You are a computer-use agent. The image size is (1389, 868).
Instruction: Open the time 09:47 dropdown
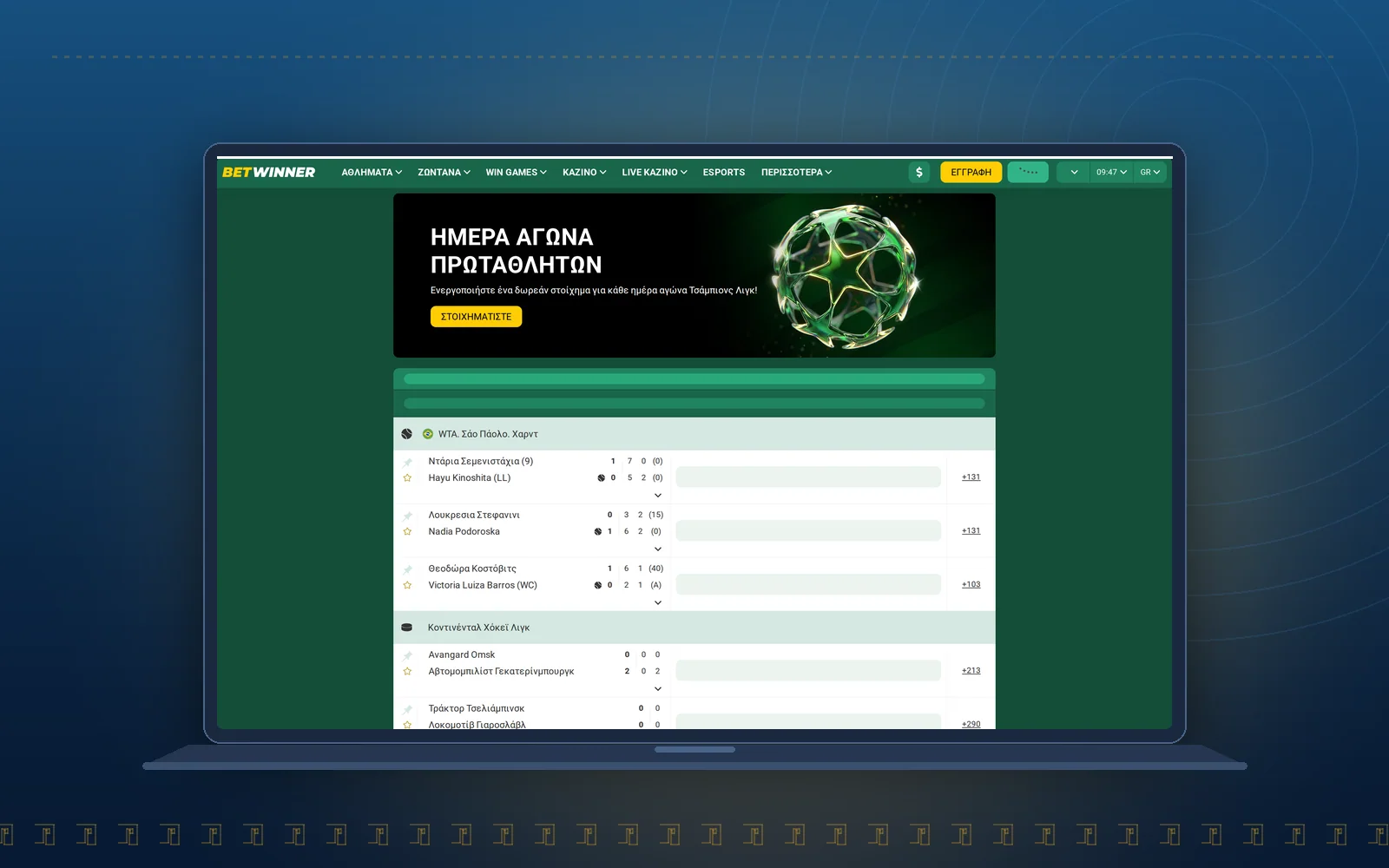1111,172
